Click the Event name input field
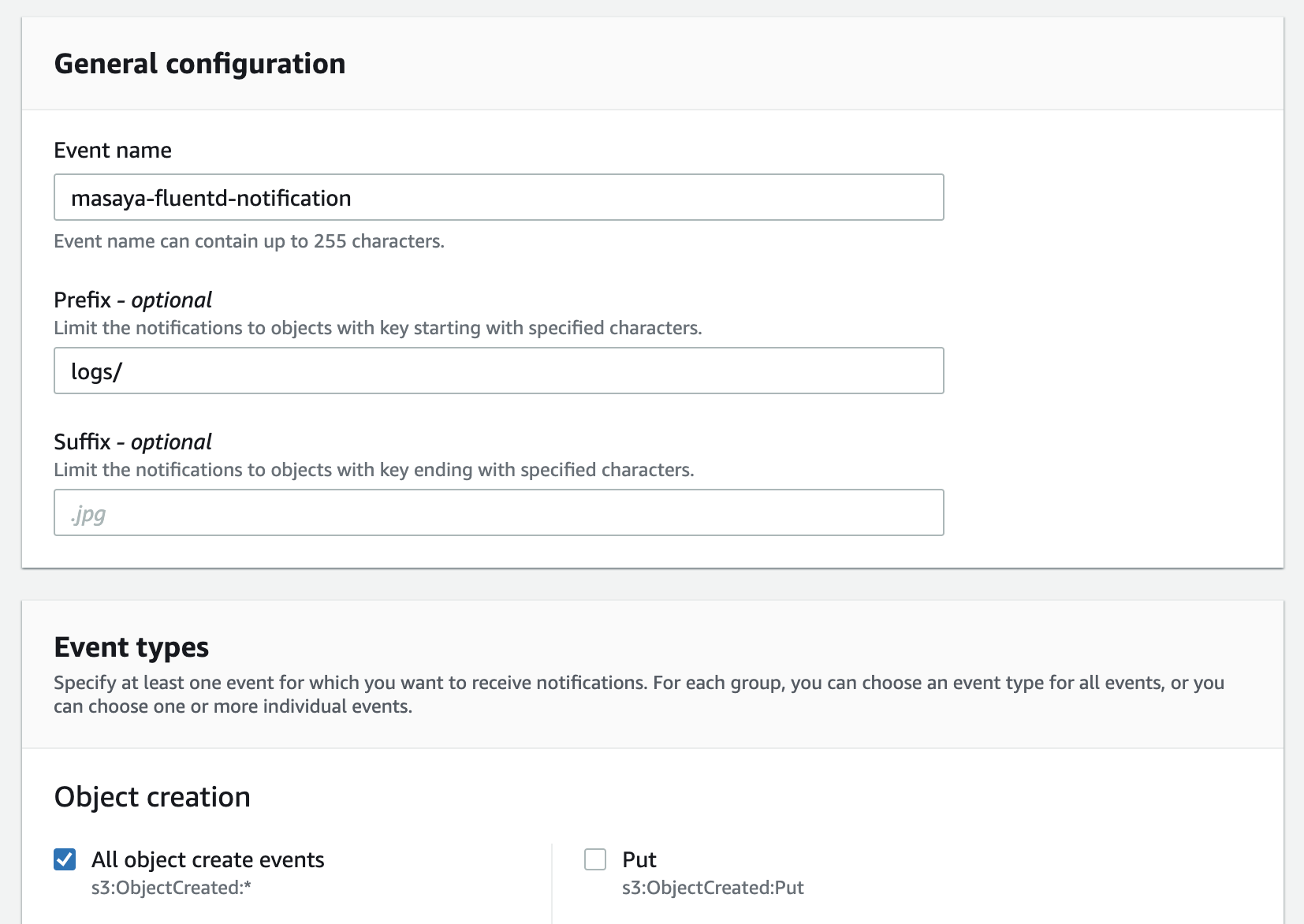The width and height of the screenshot is (1304, 924). pos(497,197)
